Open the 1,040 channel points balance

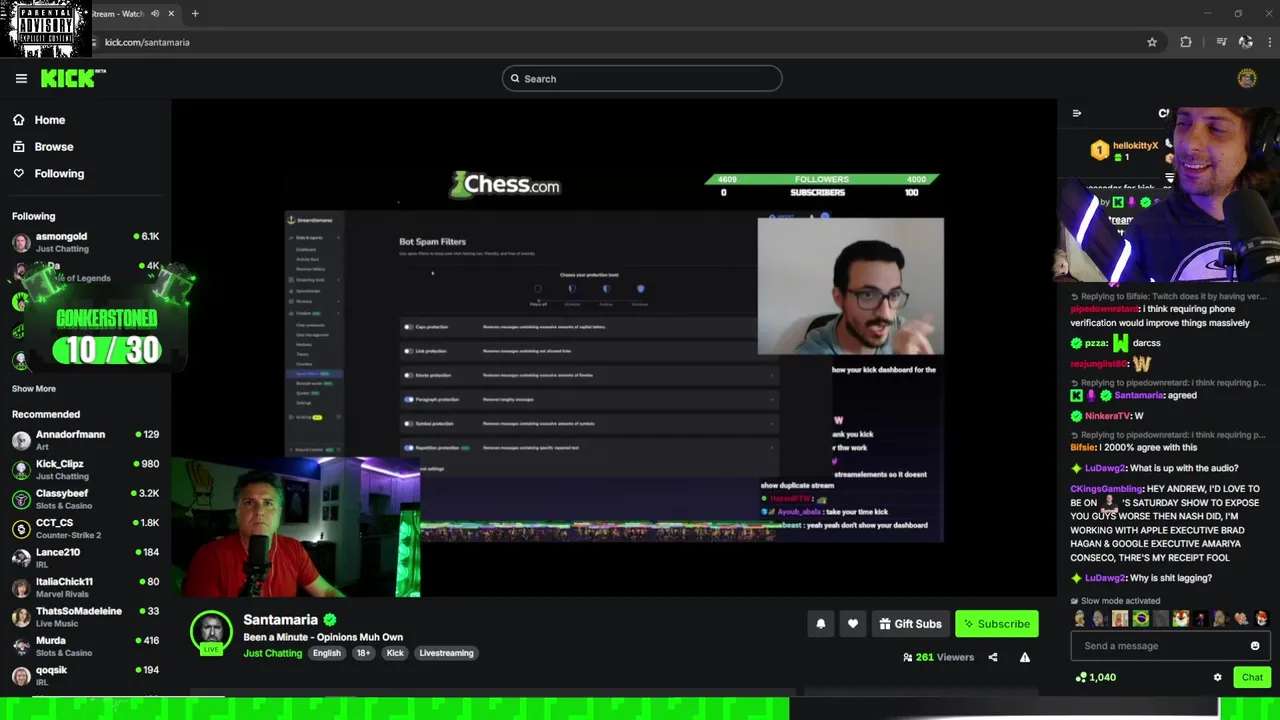[1095, 677]
